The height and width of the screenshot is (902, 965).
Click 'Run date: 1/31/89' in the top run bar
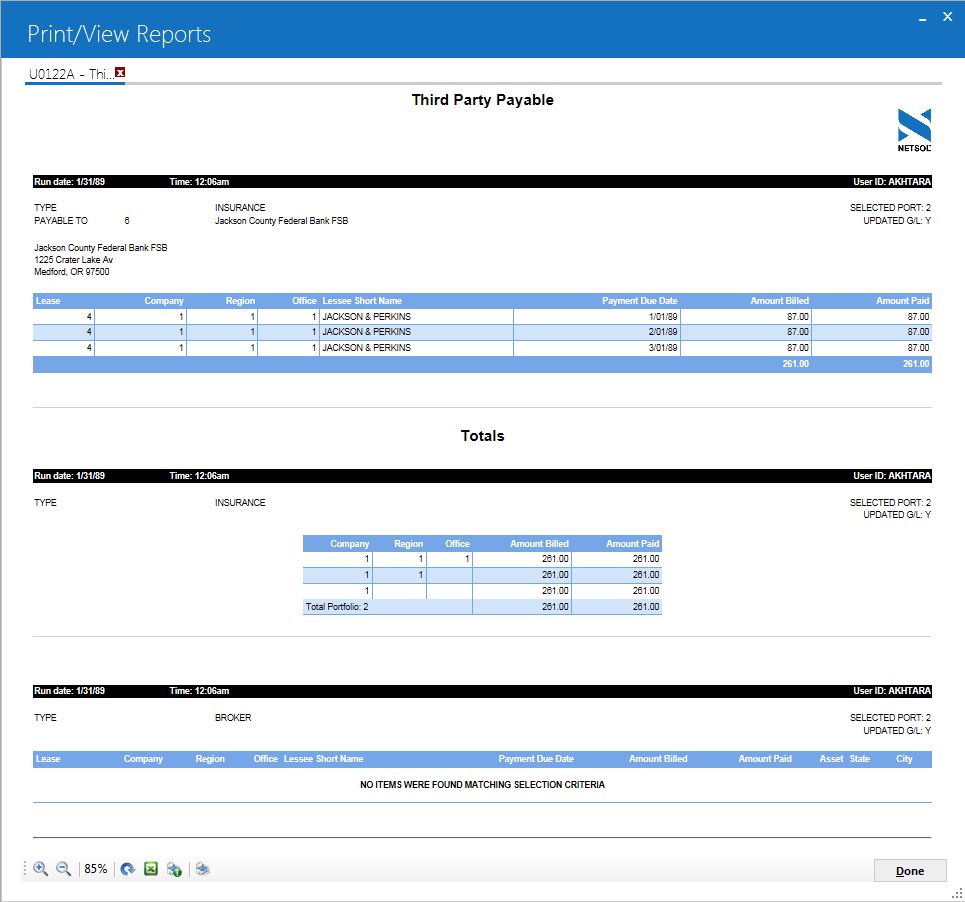pos(69,182)
